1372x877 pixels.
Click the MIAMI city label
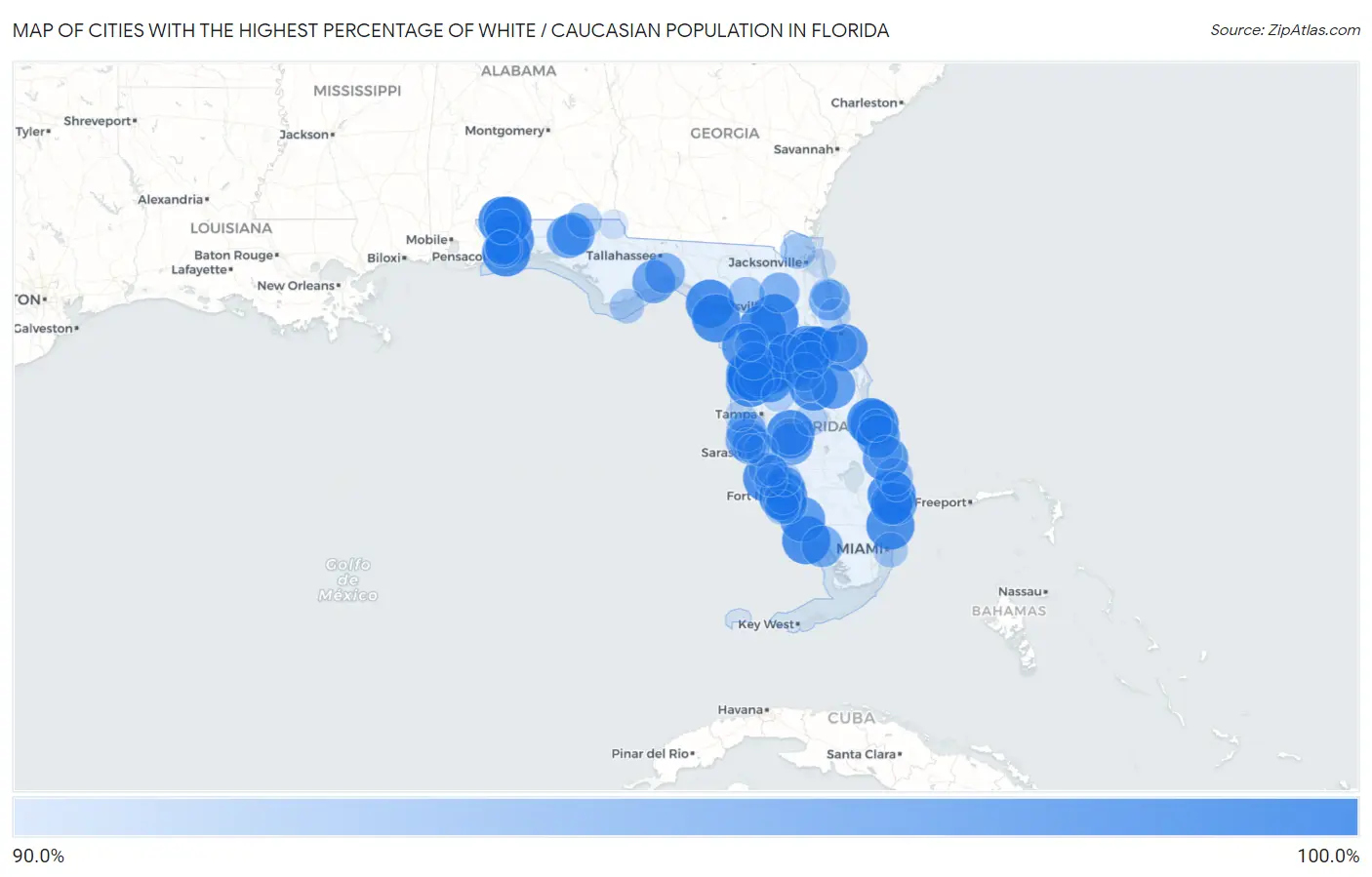pyautogui.click(x=860, y=549)
